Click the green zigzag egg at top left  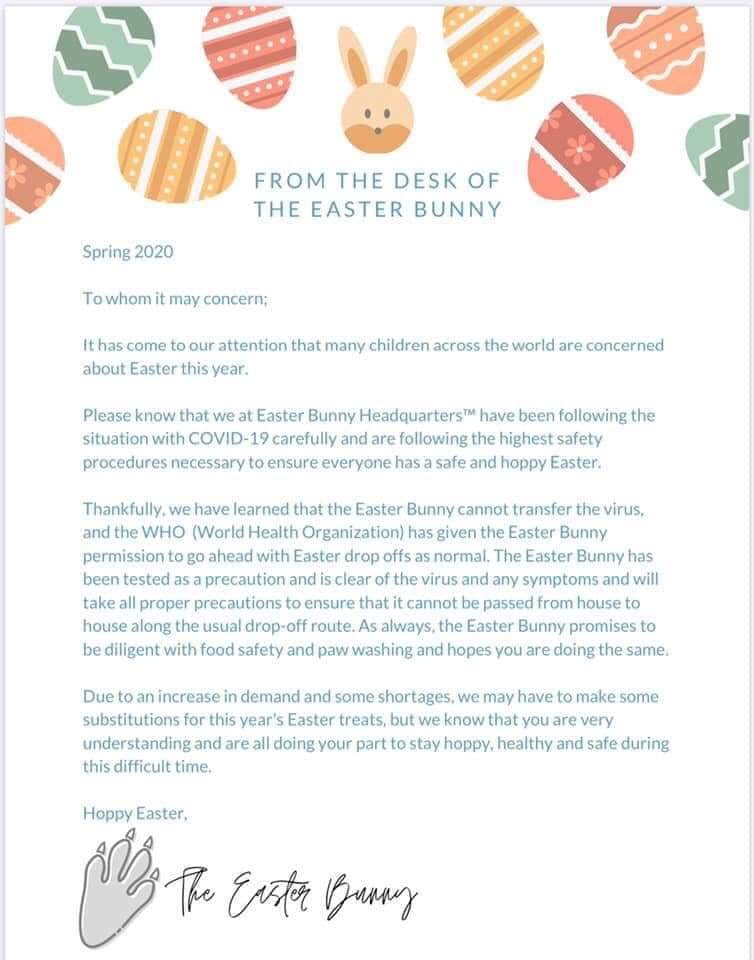pyautogui.click(x=104, y=55)
